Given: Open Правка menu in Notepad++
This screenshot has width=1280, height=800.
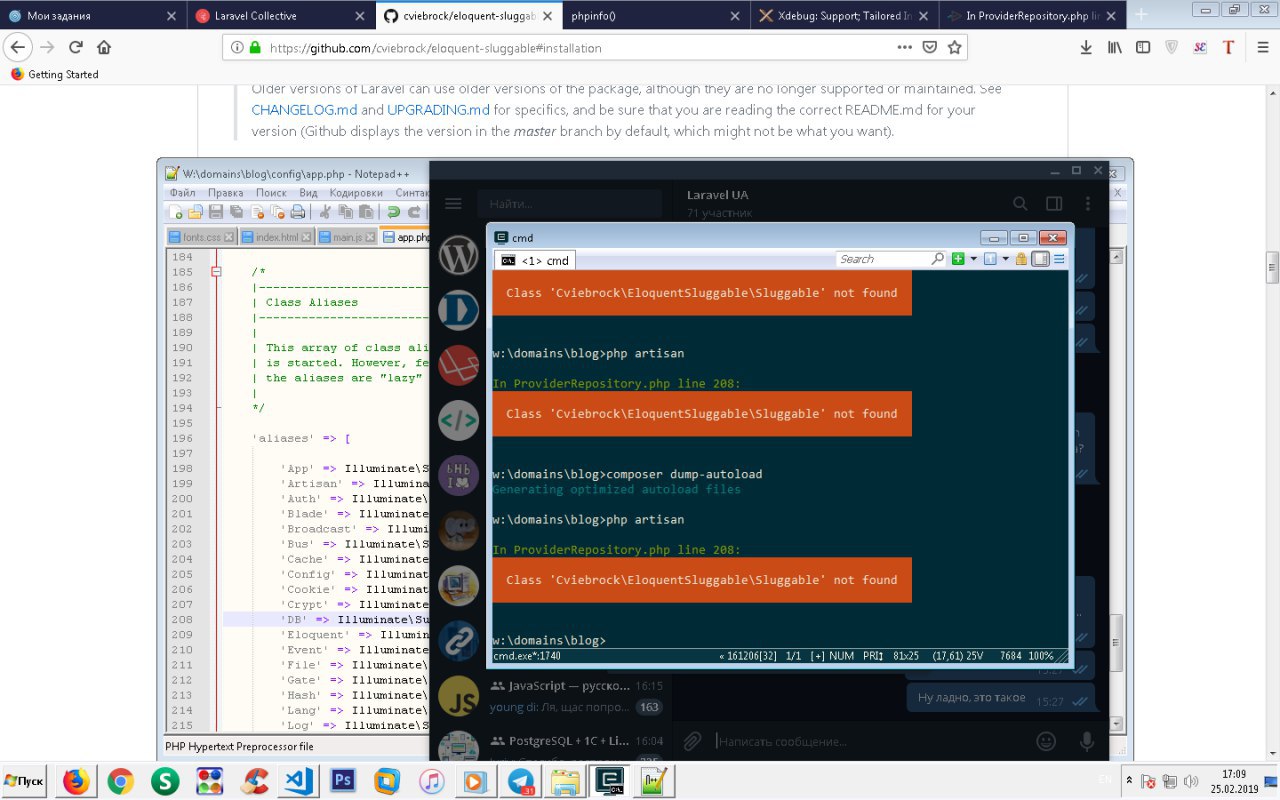Looking at the screenshot, I should click(226, 193).
